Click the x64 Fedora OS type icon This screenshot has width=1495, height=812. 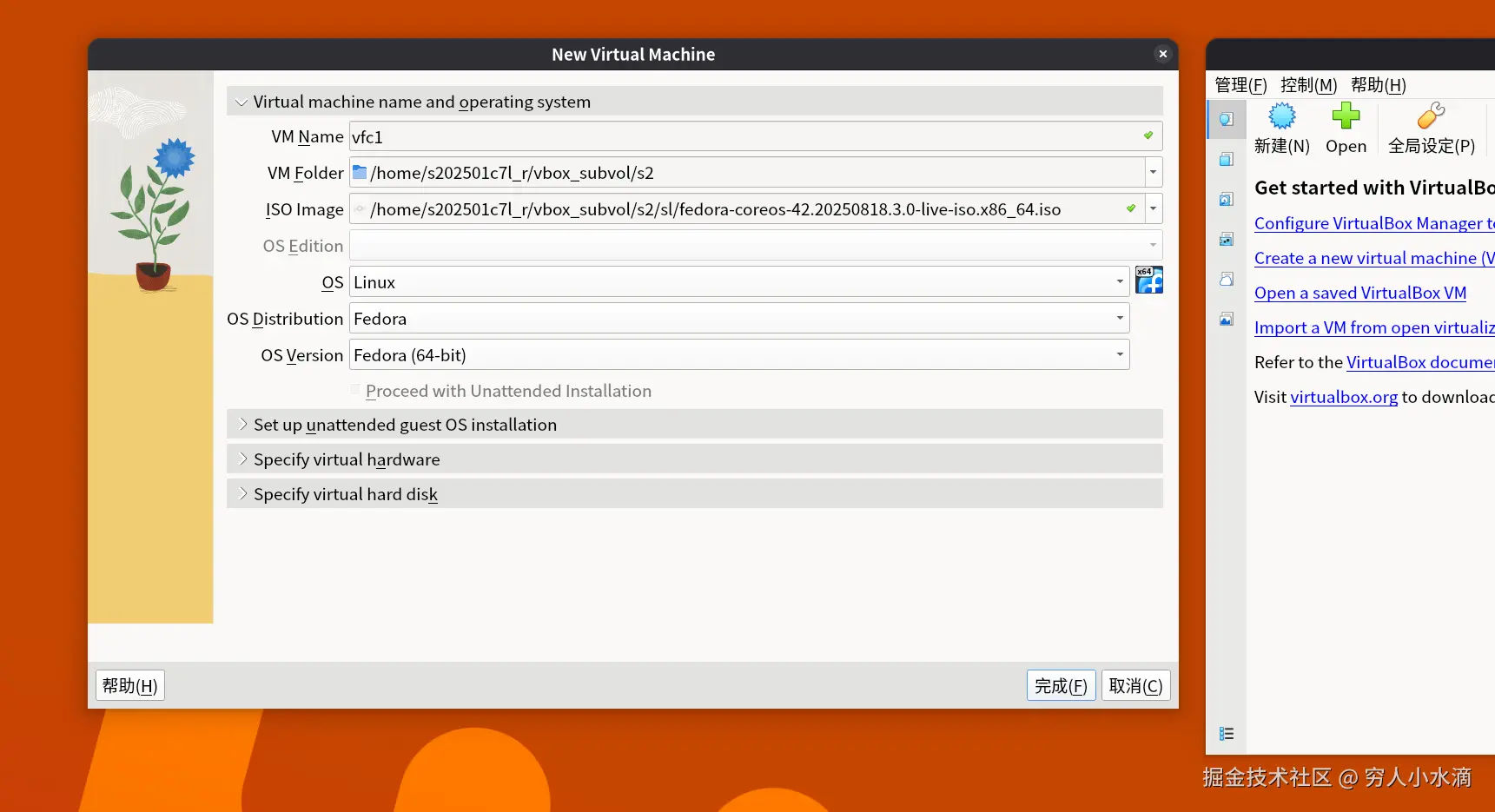pyautogui.click(x=1148, y=280)
